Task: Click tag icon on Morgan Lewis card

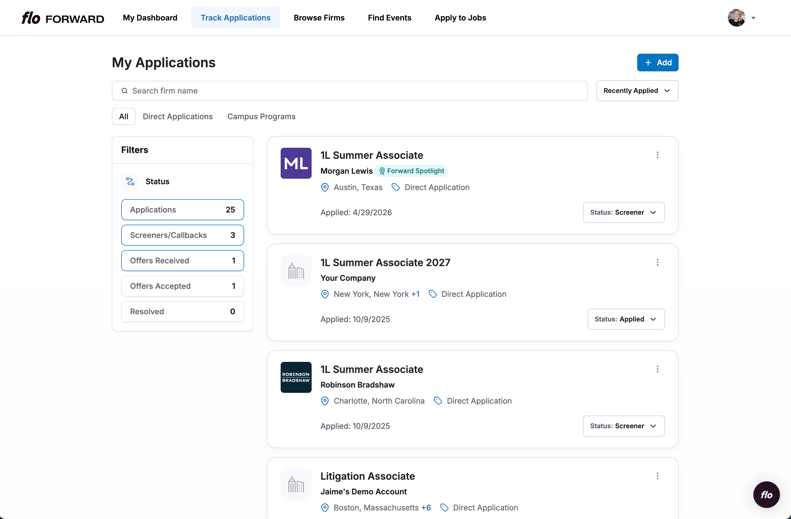Action: click(x=396, y=188)
